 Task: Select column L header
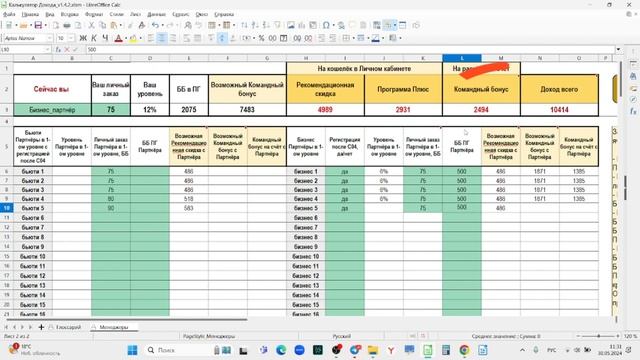coord(462,58)
